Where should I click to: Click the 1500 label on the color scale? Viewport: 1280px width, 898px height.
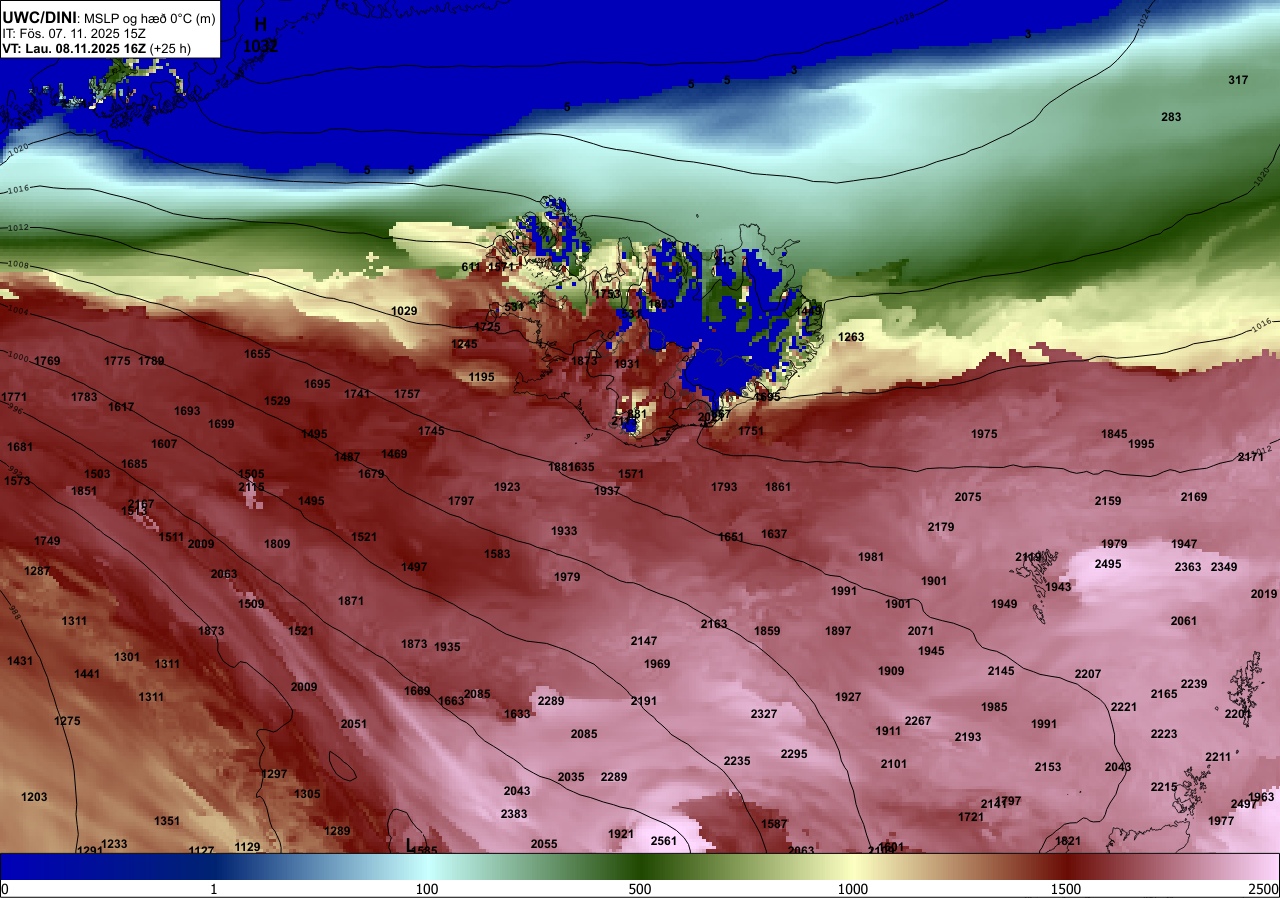(x=1066, y=889)
